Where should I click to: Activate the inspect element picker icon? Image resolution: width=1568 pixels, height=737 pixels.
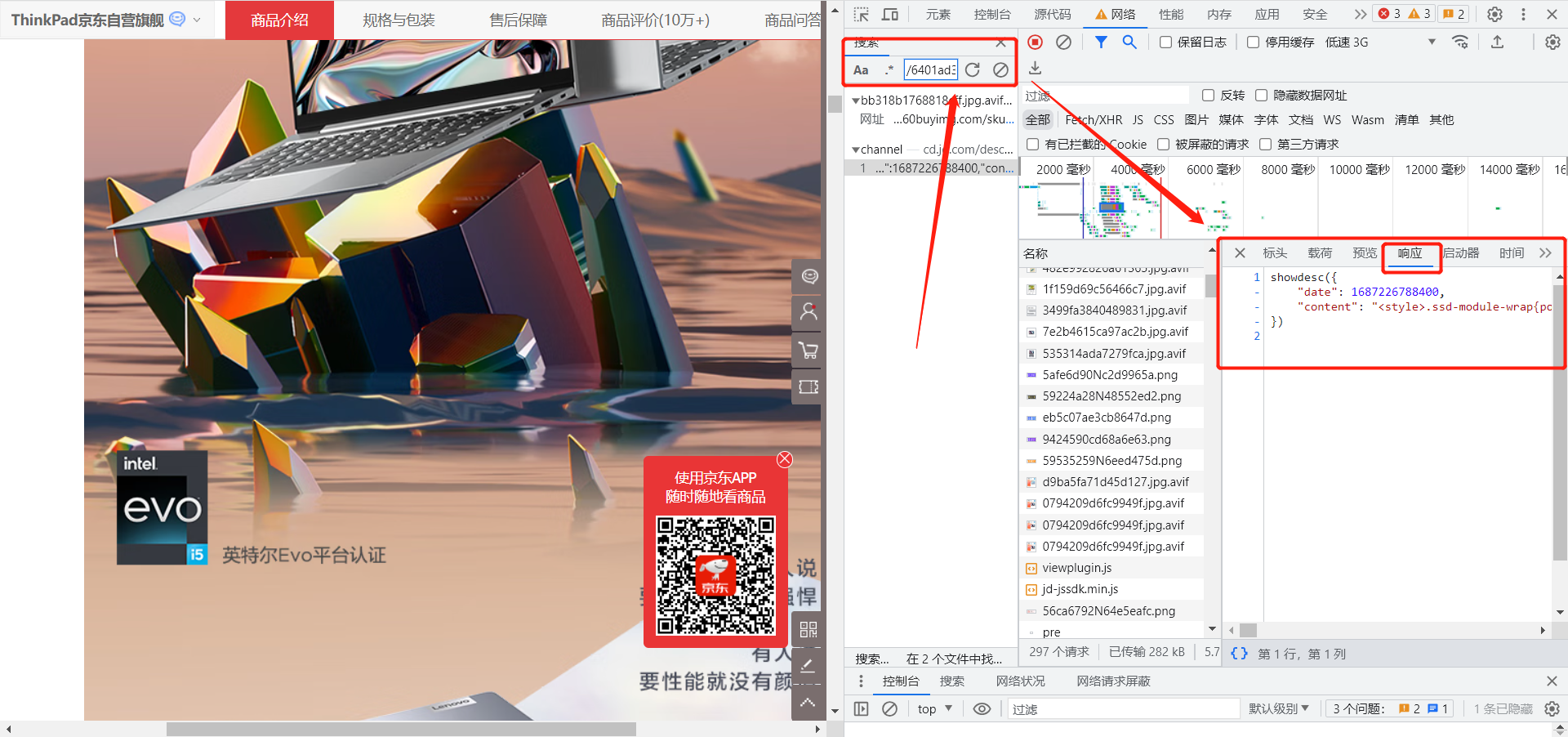click(862, 14)
